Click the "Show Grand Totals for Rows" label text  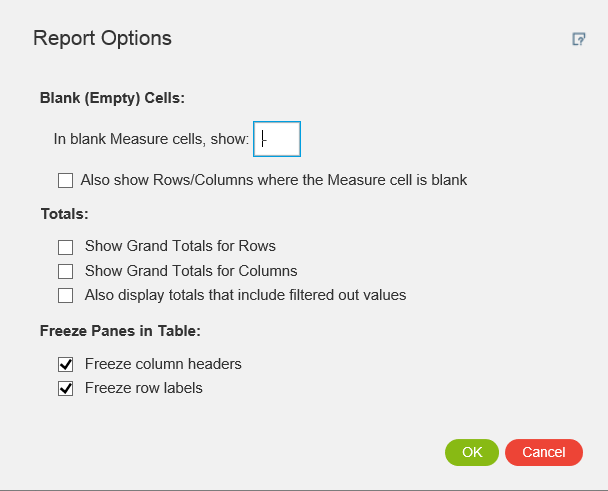180,246
